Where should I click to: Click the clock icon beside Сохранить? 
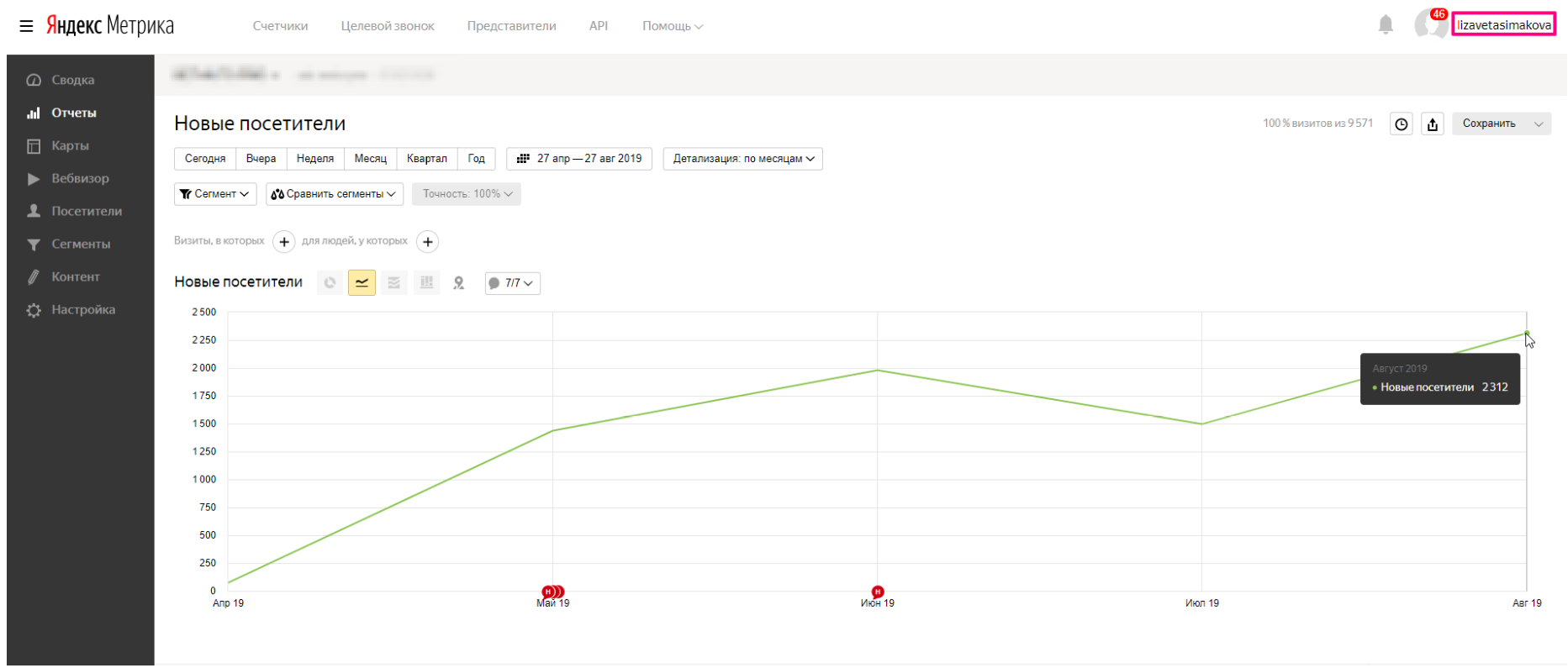click(1402, 124)
